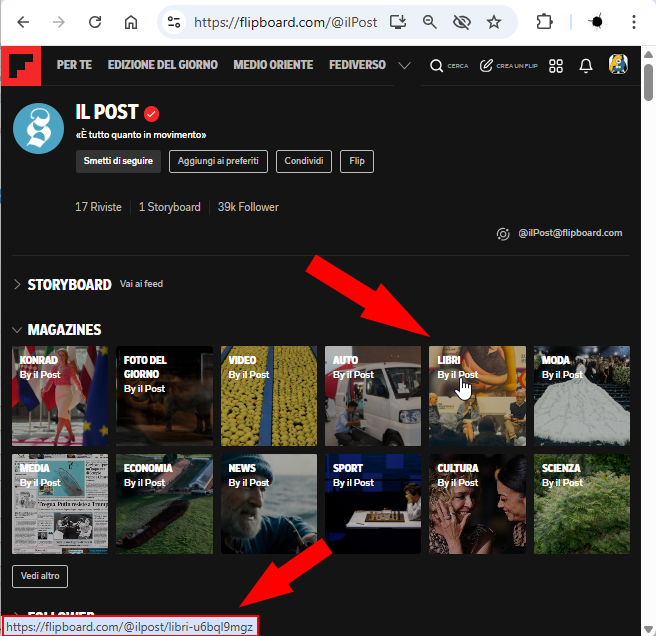Open Medio Oriente tab
The width and height of the screenshot is (656, 636).
273,65
